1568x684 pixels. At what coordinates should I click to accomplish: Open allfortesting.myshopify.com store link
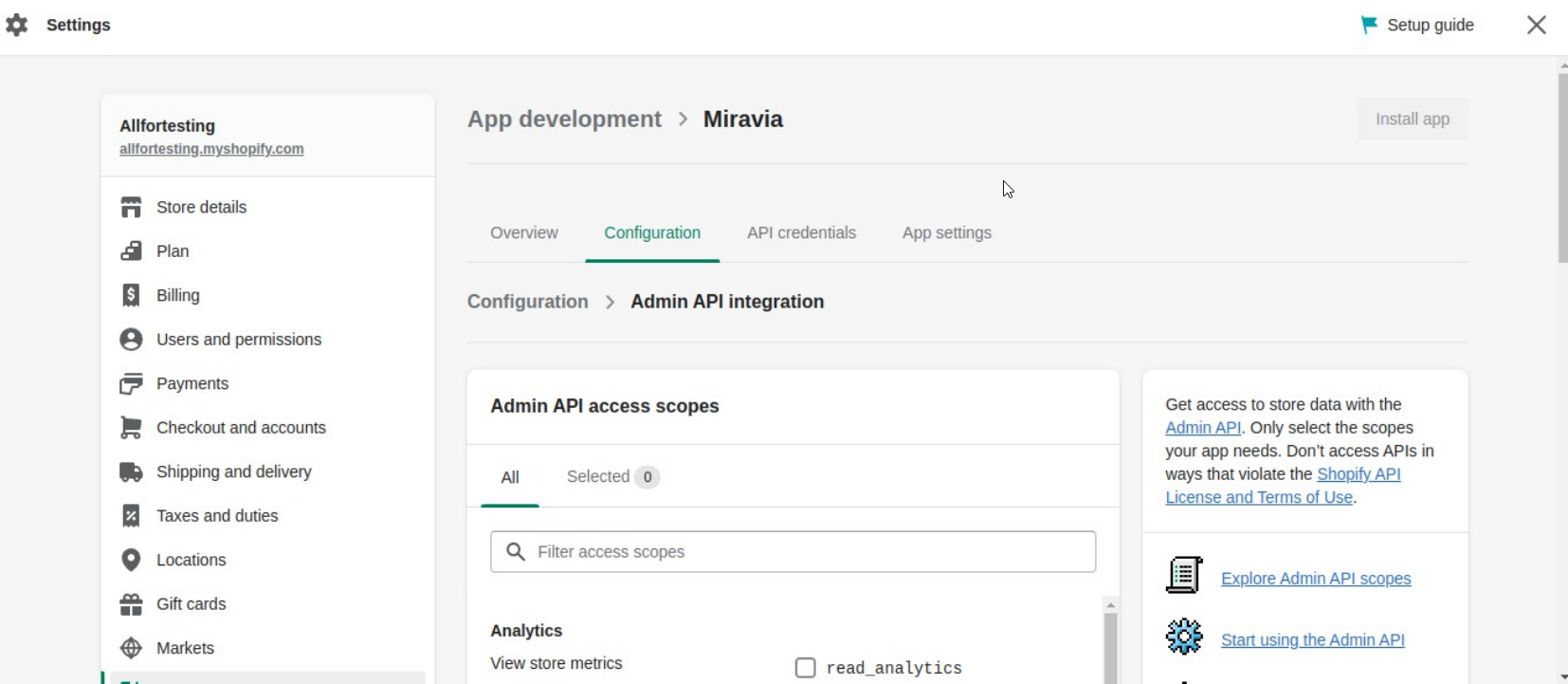(211, 149)
